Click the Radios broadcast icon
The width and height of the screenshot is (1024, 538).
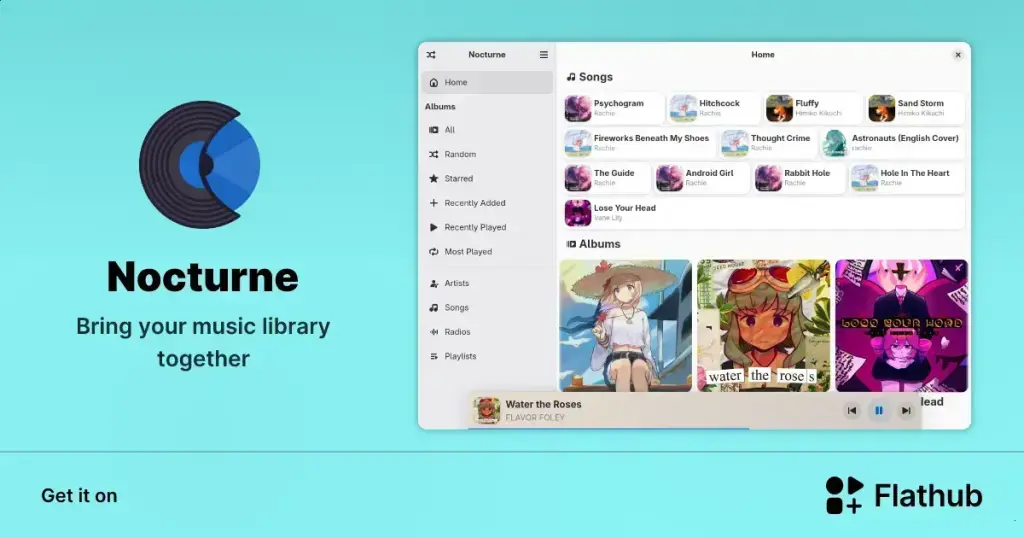point(434,332)
